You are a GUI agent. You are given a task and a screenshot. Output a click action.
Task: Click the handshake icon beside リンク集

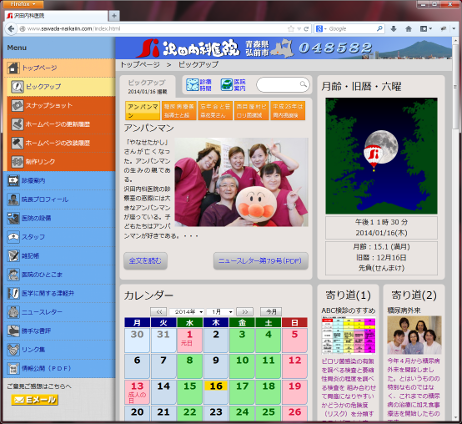click(x=13, y=349)
